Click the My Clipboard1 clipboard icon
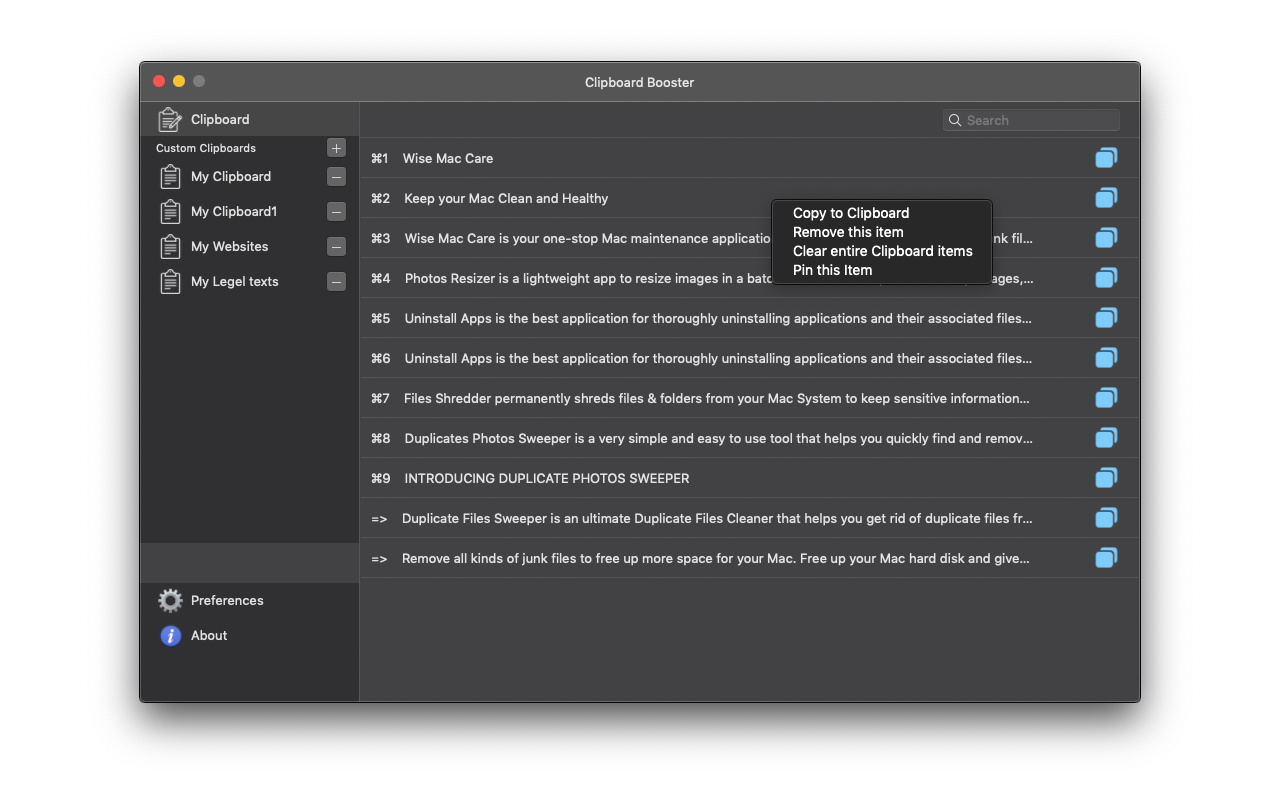Screen dimensions: 1280x800 click(x=170, y=212)
